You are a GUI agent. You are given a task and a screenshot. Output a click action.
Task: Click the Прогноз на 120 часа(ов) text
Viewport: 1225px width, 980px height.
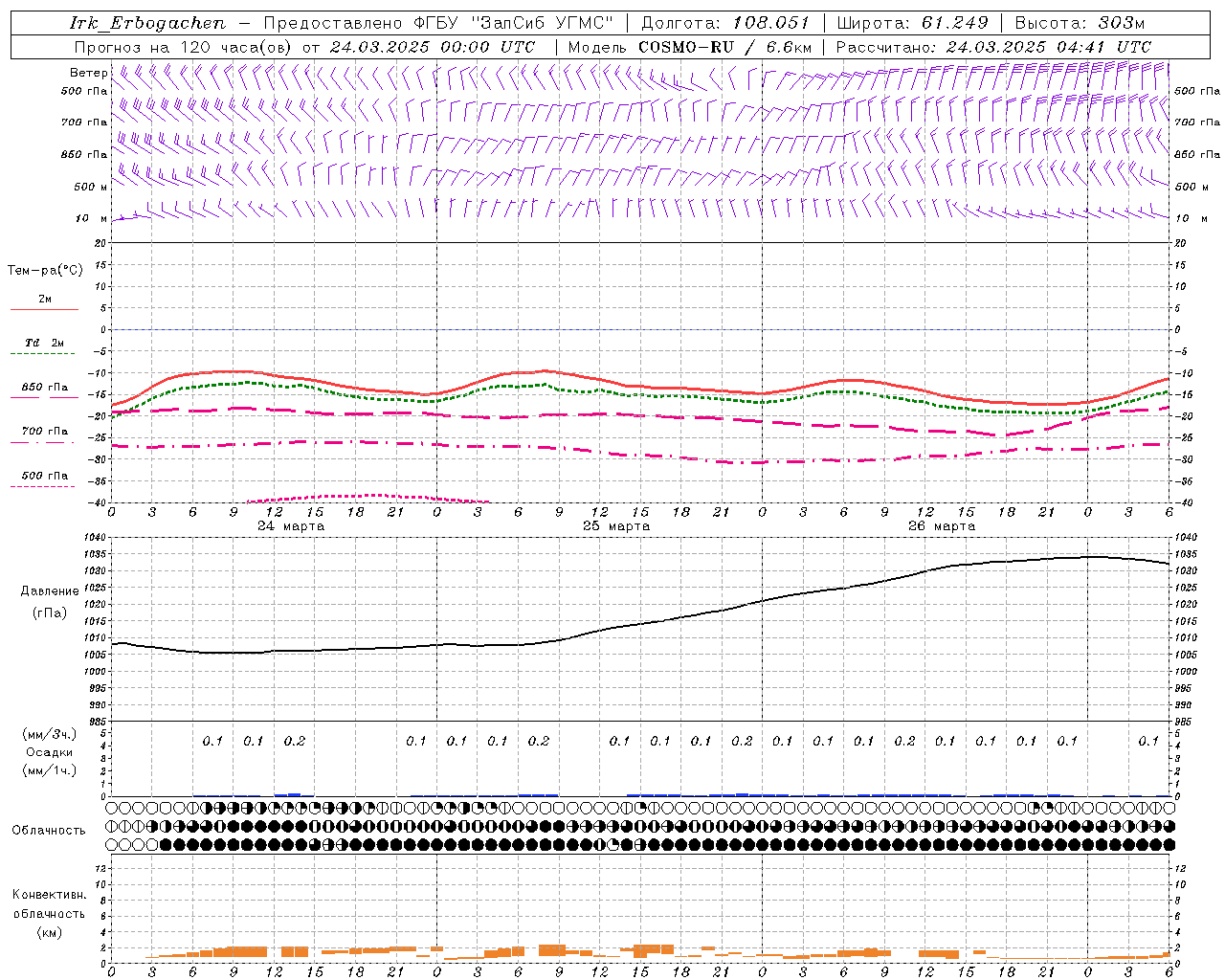pyautogui.click(x=185, y=47)
